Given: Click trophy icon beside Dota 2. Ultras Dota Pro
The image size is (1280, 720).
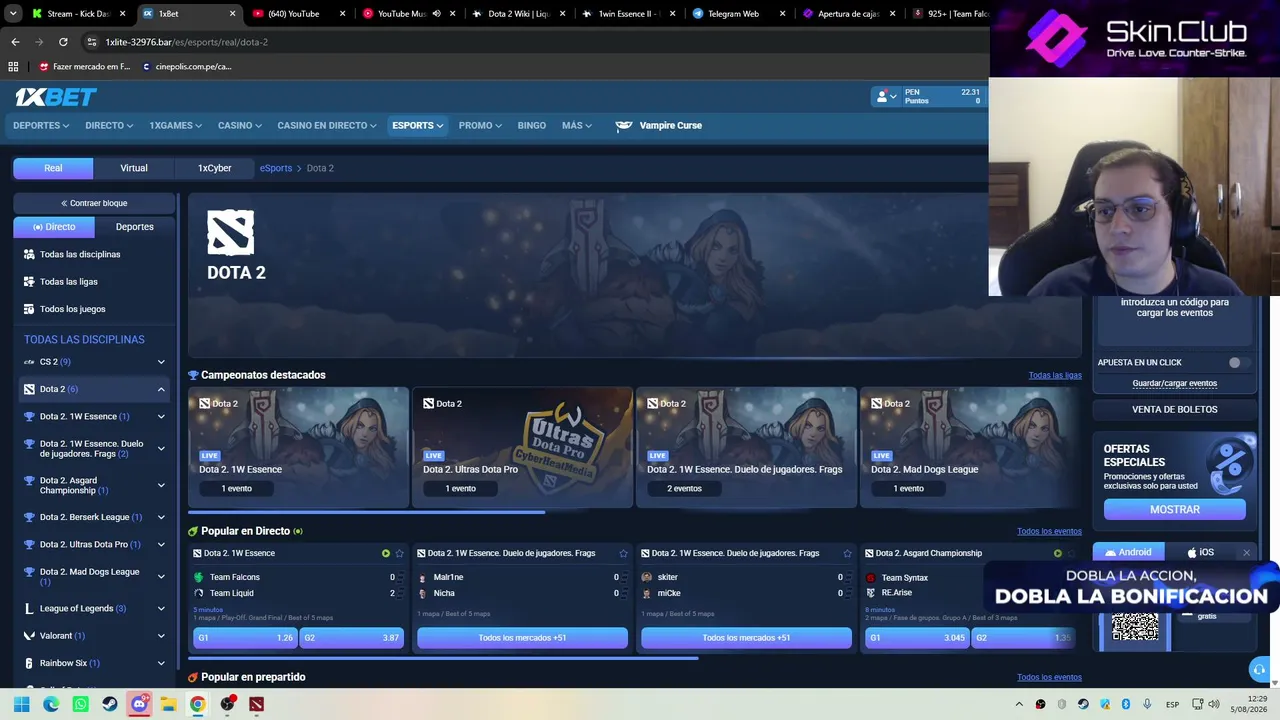Looking at the screenshot, I should (x=29, y=545).
